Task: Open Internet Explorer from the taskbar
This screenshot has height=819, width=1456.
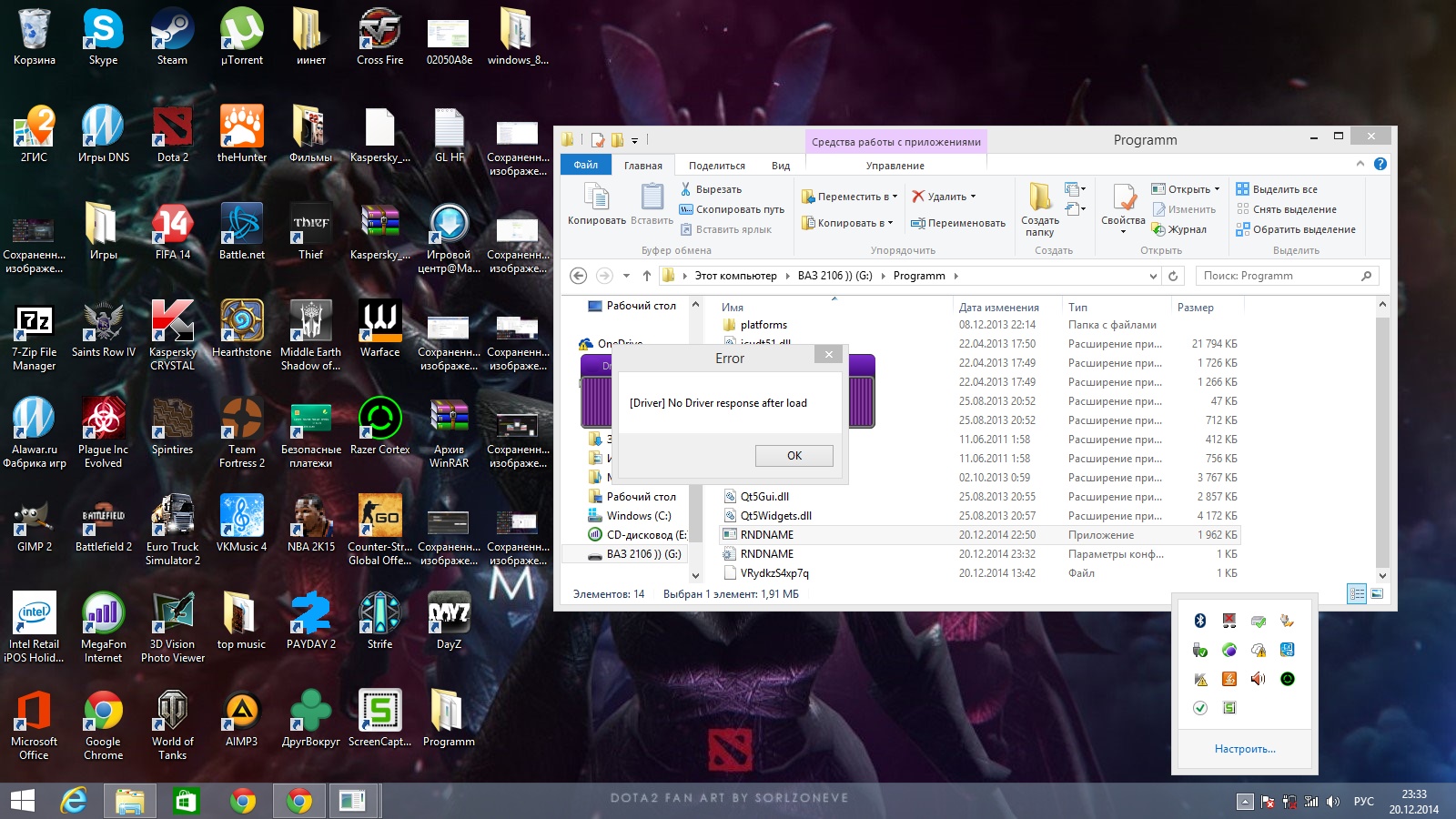Action: (74, 801)
